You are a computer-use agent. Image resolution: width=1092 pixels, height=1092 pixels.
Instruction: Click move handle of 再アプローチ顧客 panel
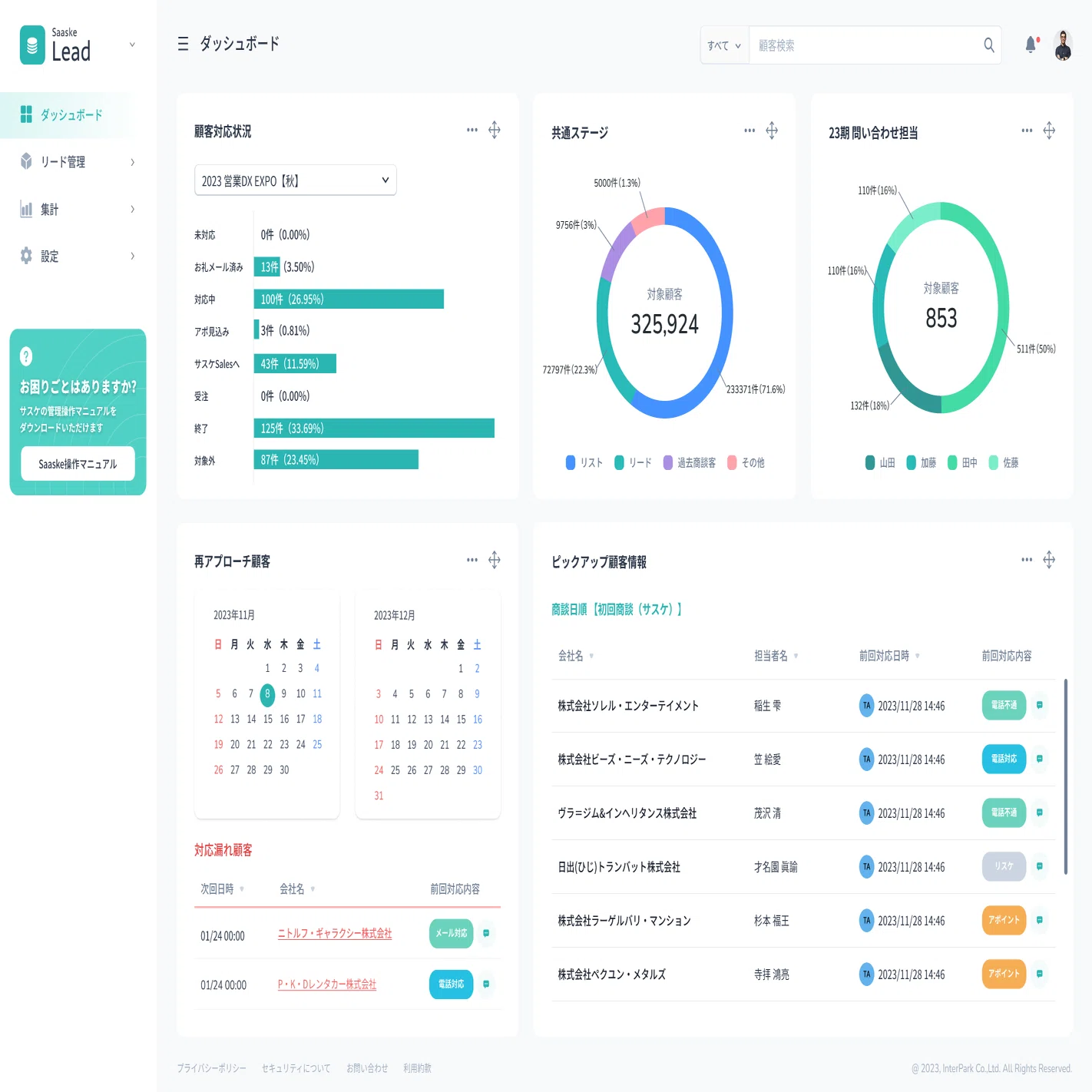click(495, 560)
